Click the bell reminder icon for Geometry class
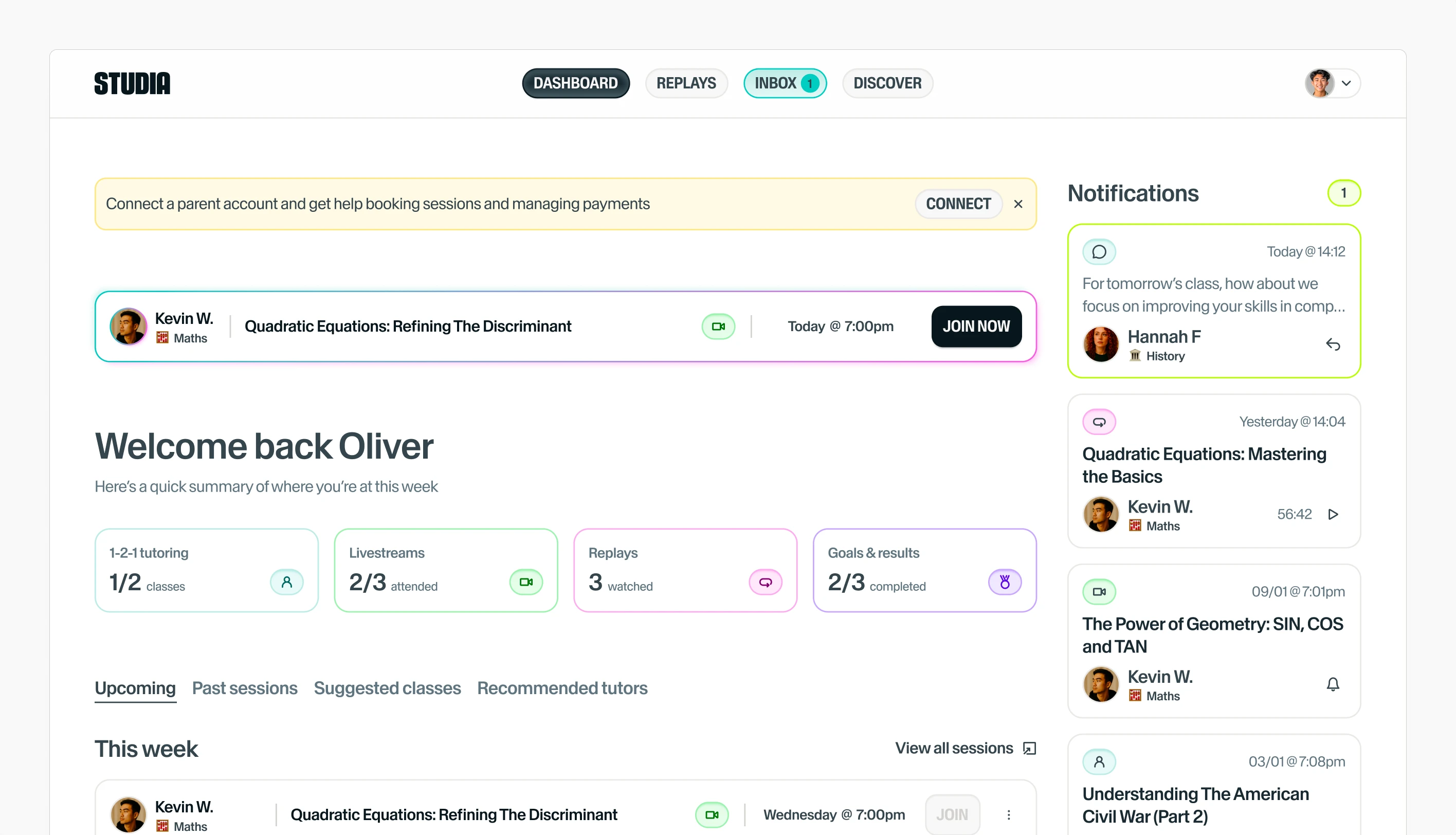This screenshot has height=835, width=1456. pyautogui.click(x=1333, y=684)
